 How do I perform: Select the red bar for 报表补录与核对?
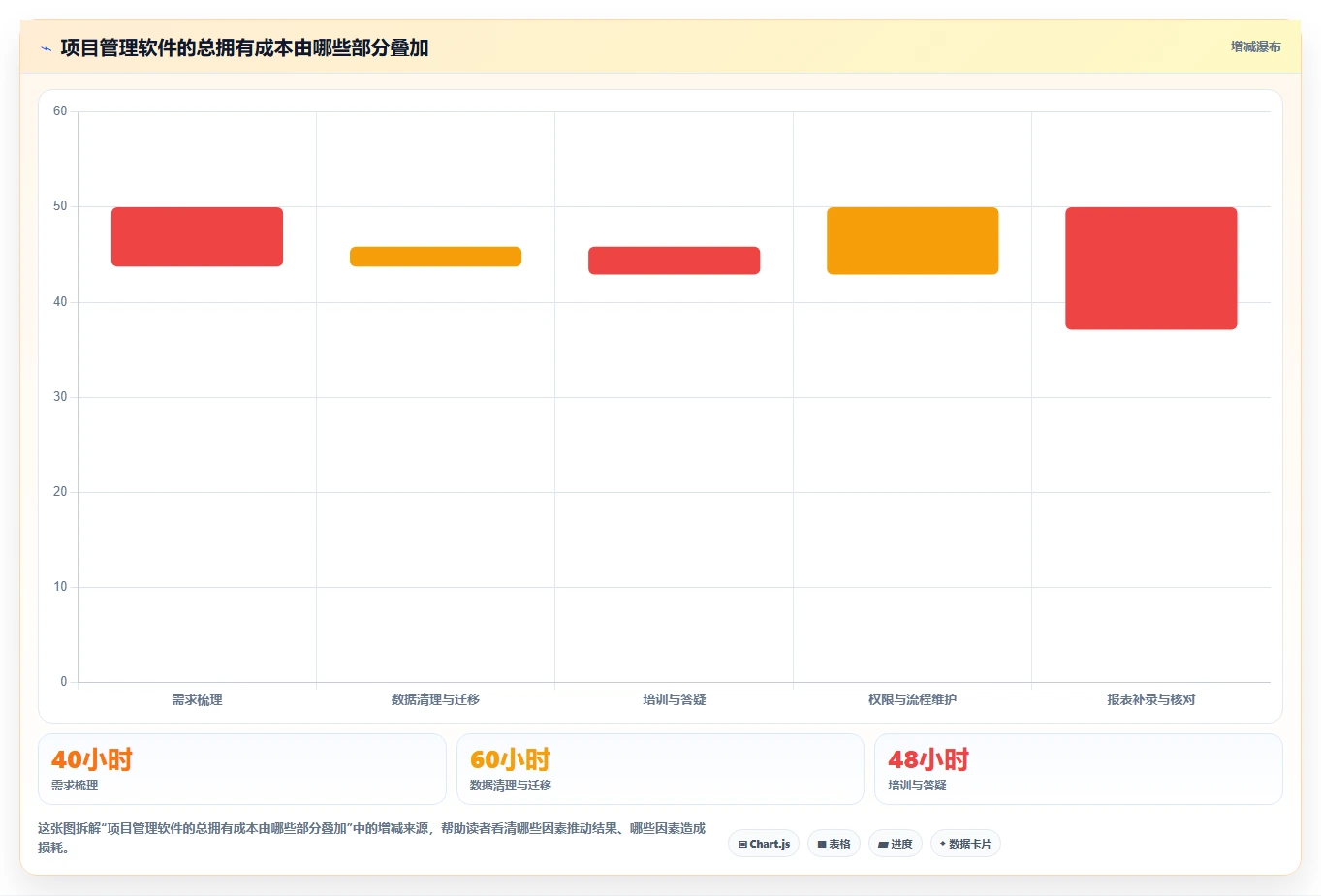click(x=1150, y=268)
